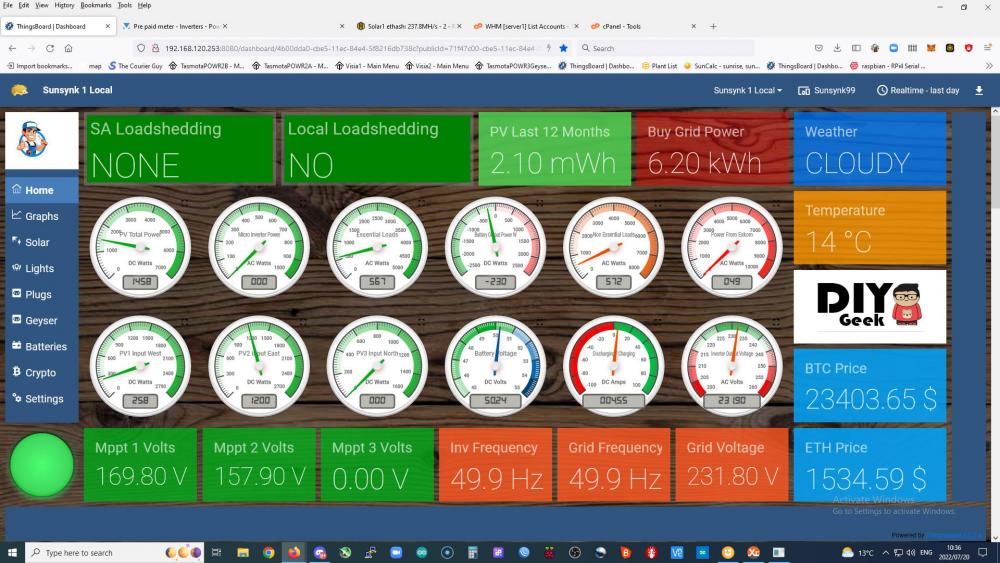Click the Grid Voltage 231.80 V card
Screen dimensions: 1000x563
[732, 465]
